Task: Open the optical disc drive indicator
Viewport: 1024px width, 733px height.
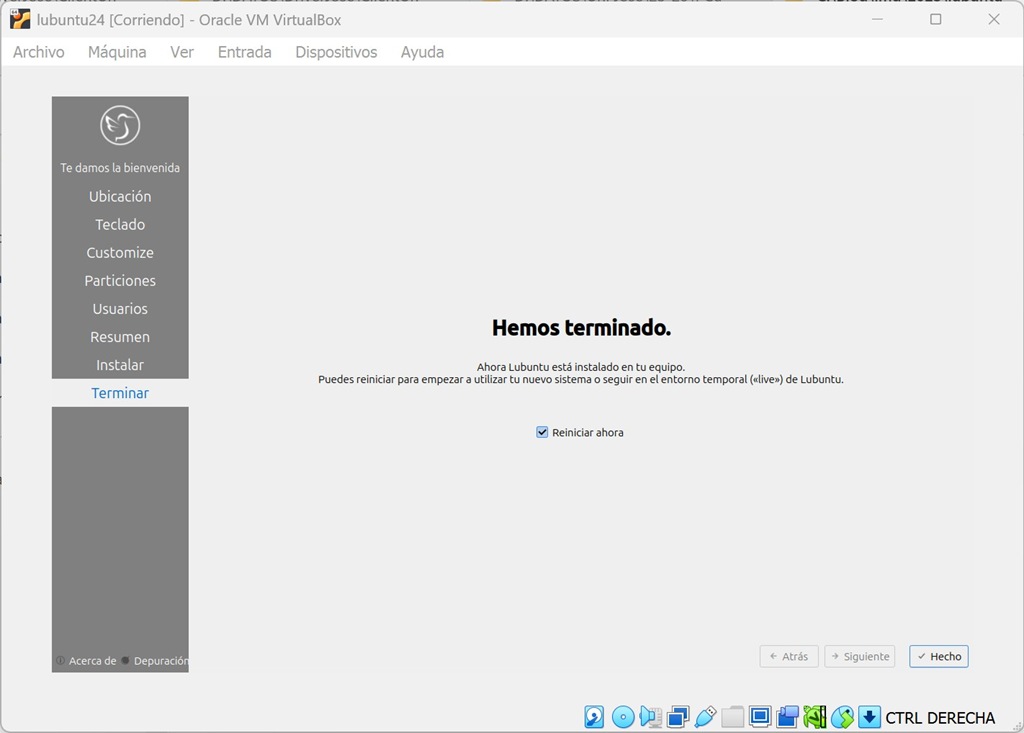Action: (x=623, y=717)
